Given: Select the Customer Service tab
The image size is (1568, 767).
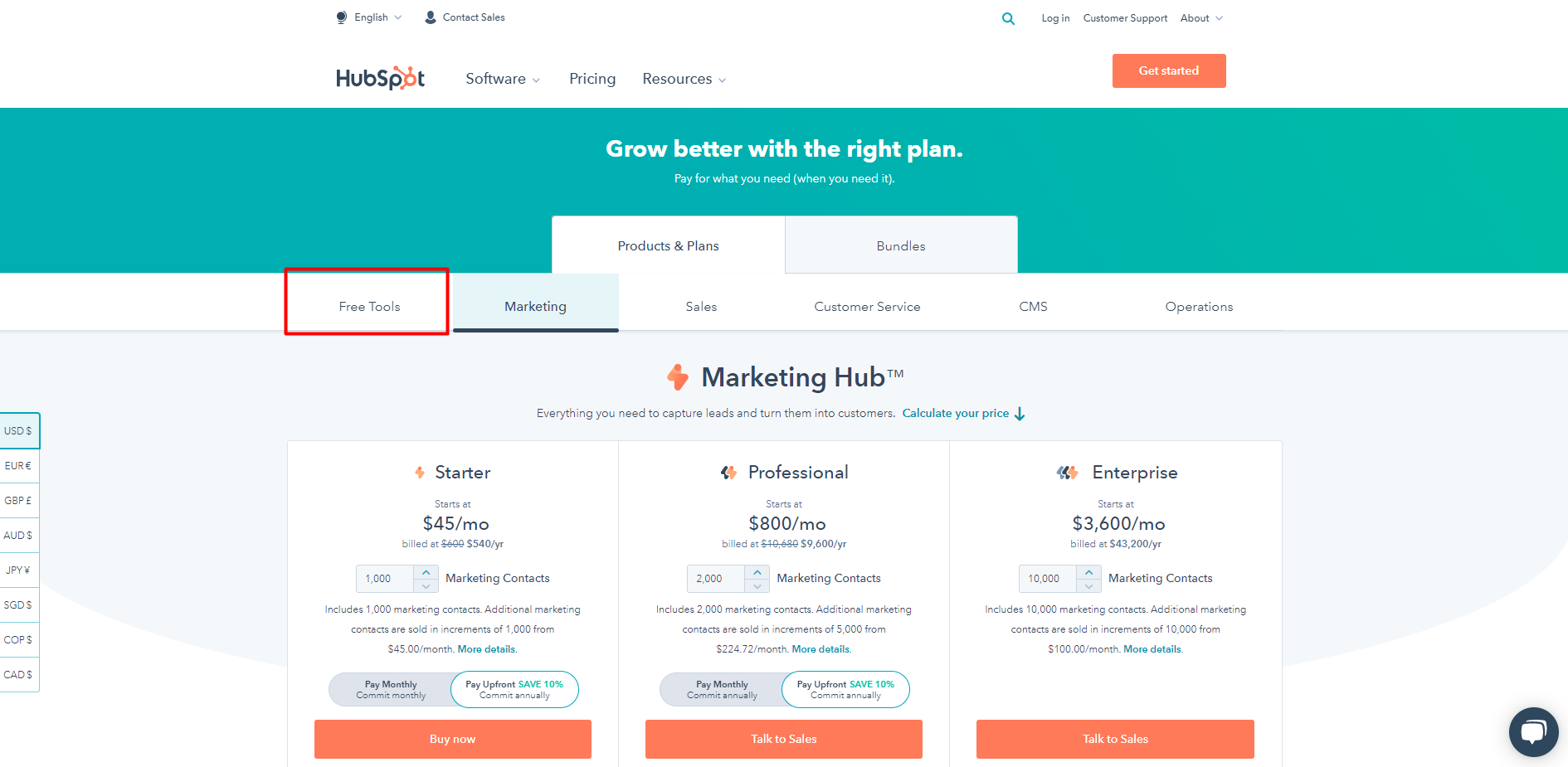Looking at the screenshot, I should click(x=867, y=307).
